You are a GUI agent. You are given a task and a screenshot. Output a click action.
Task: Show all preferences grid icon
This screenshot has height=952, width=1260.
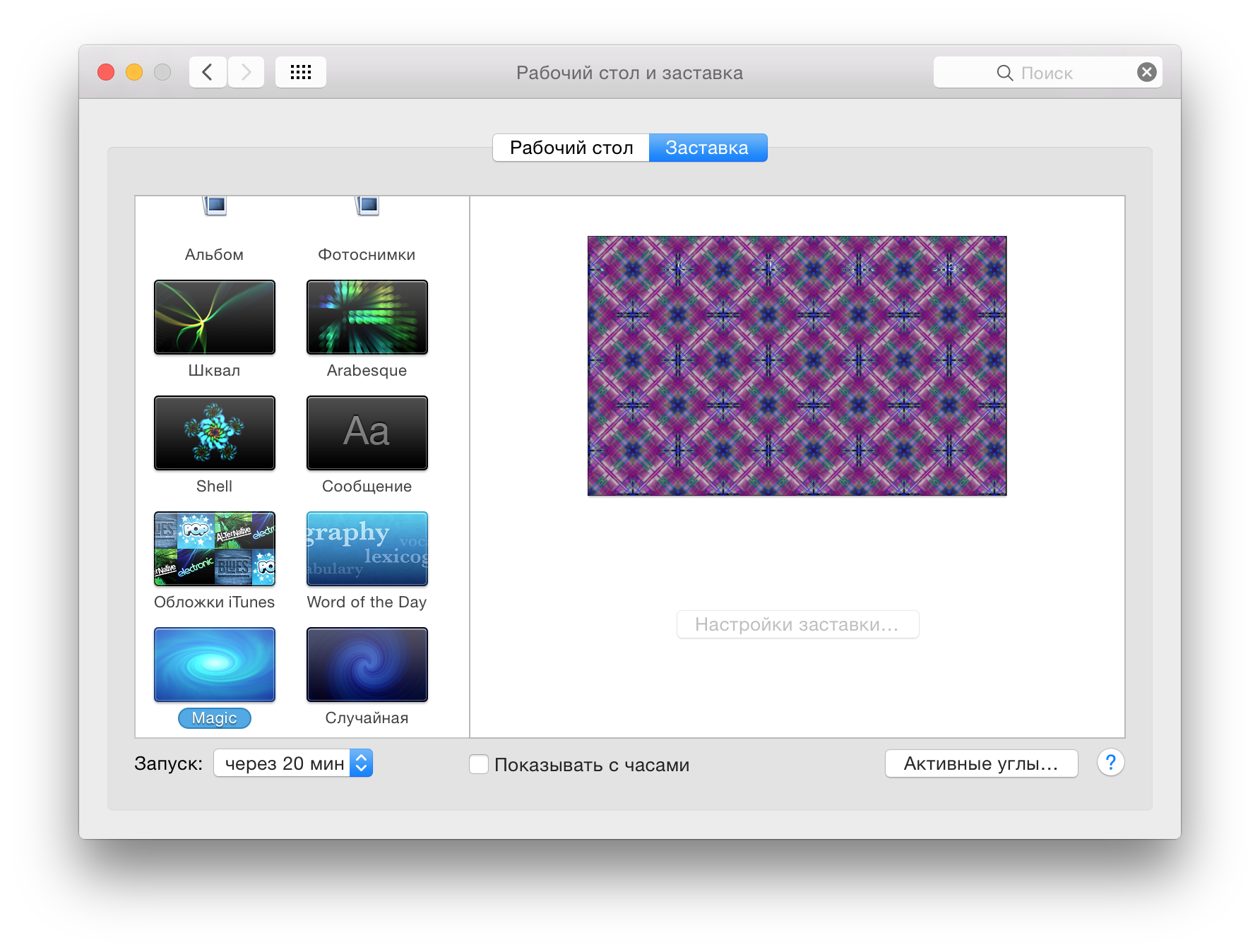[301, 72]
